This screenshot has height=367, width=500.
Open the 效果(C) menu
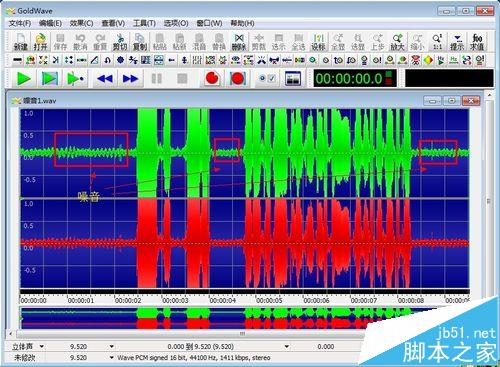pyautogui.click(x=81, y=23)
